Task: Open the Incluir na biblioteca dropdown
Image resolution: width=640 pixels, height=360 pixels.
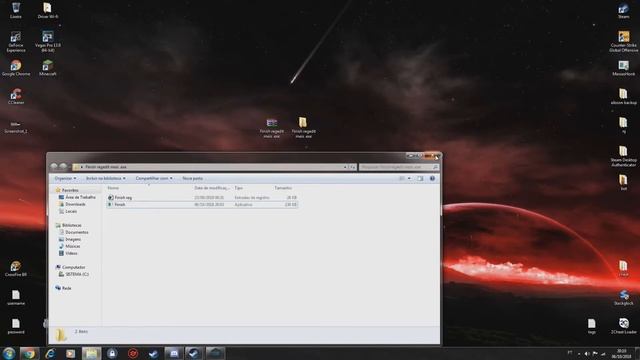Action: 106,178
